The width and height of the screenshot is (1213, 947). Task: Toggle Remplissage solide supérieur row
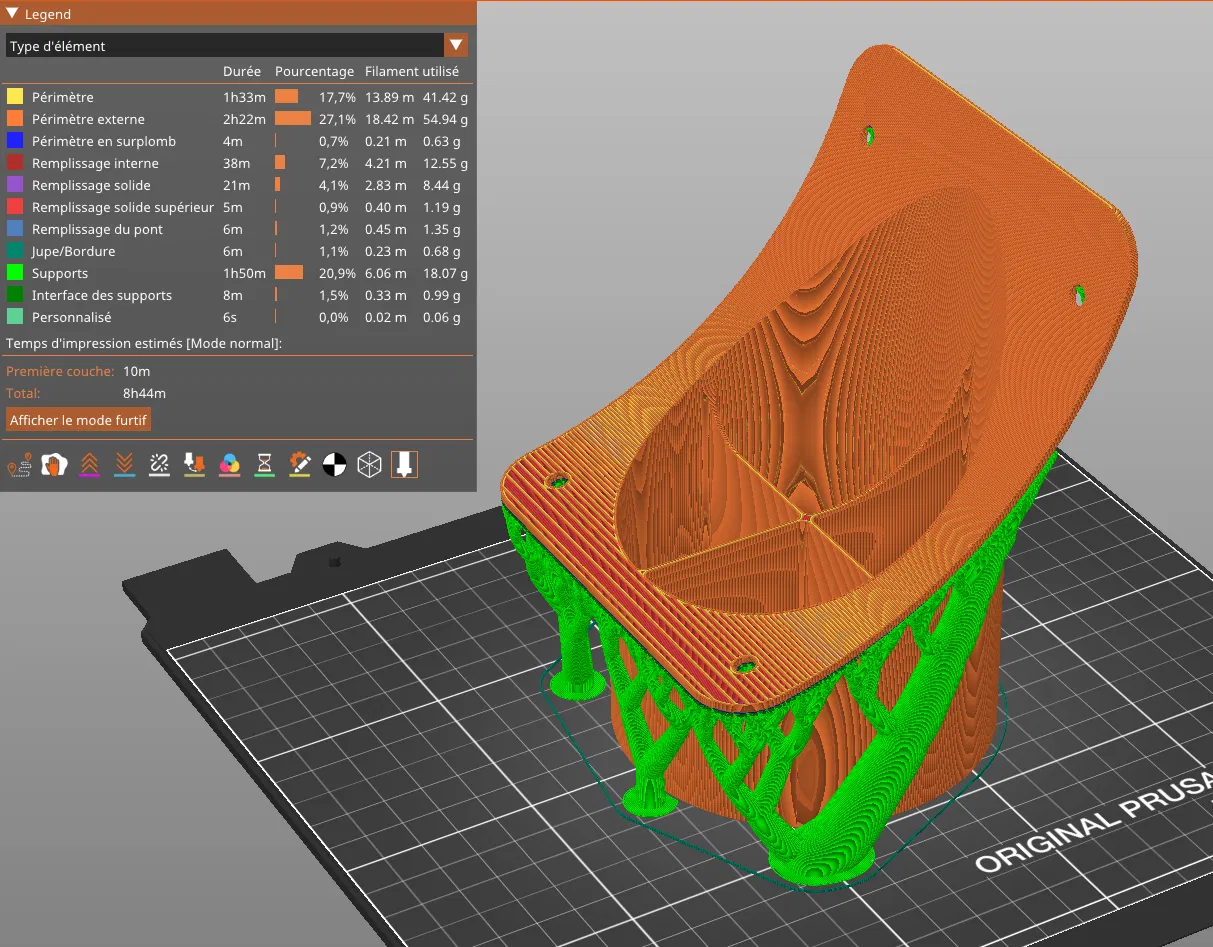click(x=237, y=207)
